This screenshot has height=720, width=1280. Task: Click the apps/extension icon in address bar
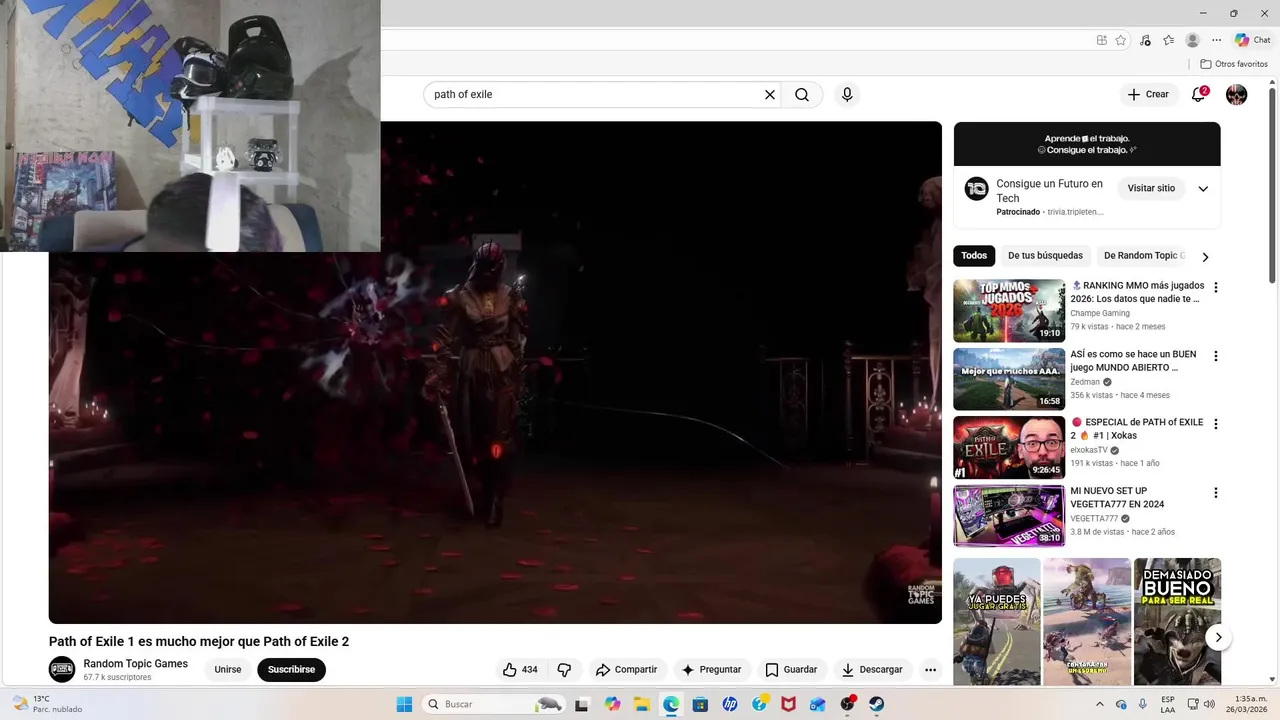tap(1101, 40)
